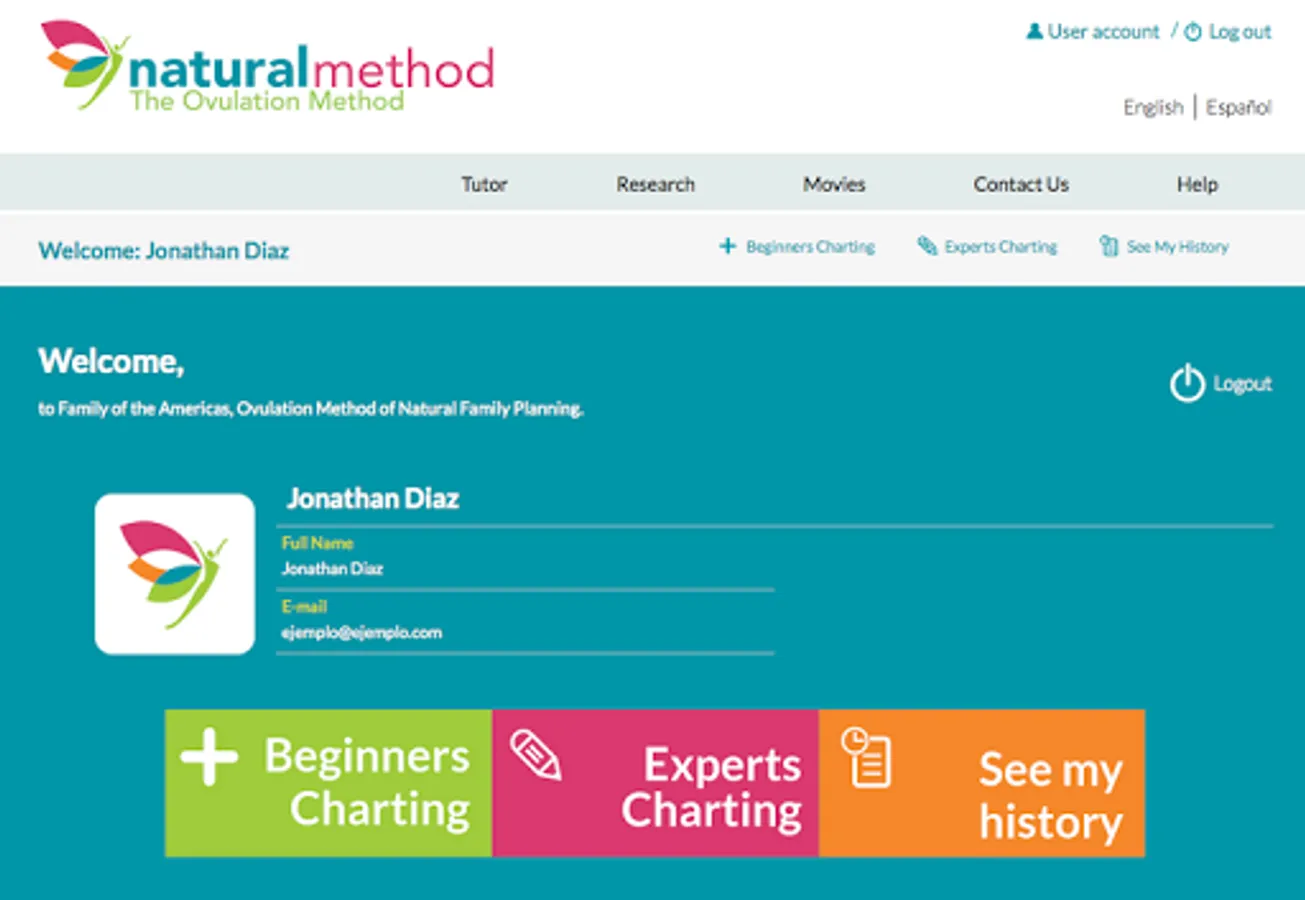Click the Full Name value Jonathan Diaz

coord(332,569)
